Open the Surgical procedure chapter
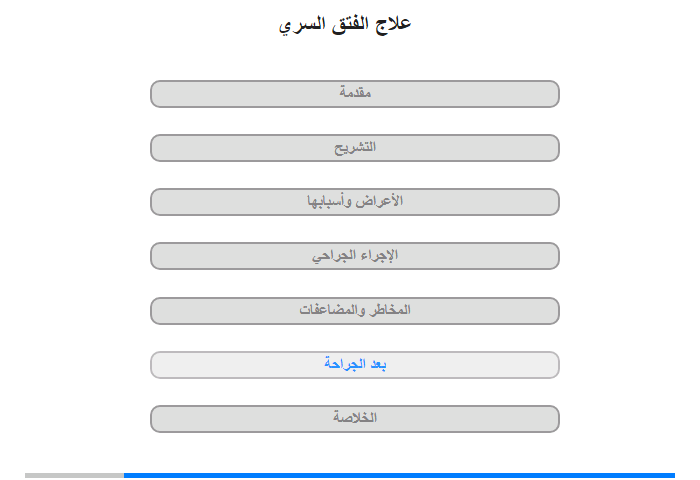Viewport: 700px width, 480px height. click(355, 256)
